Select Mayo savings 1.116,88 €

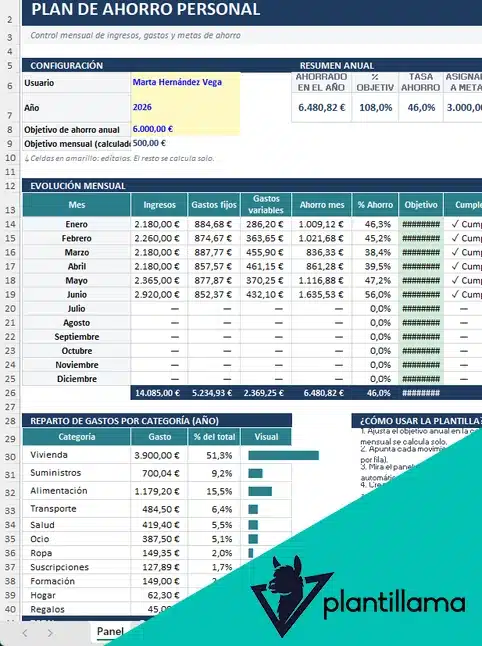tap(321, 280)
